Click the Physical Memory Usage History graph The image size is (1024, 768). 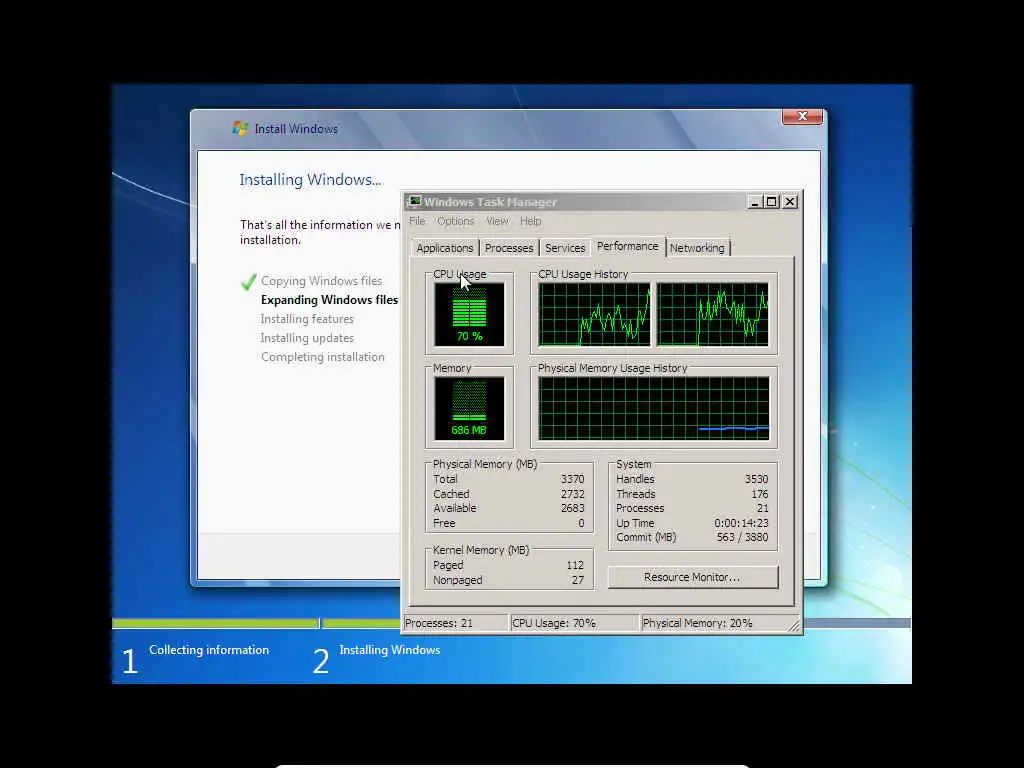[654, 408]
